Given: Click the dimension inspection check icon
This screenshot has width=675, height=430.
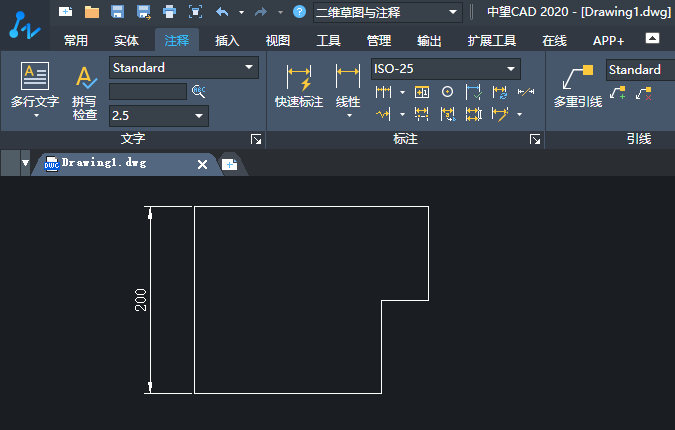Looking at the screenshot, I should [x=474, y=92].
